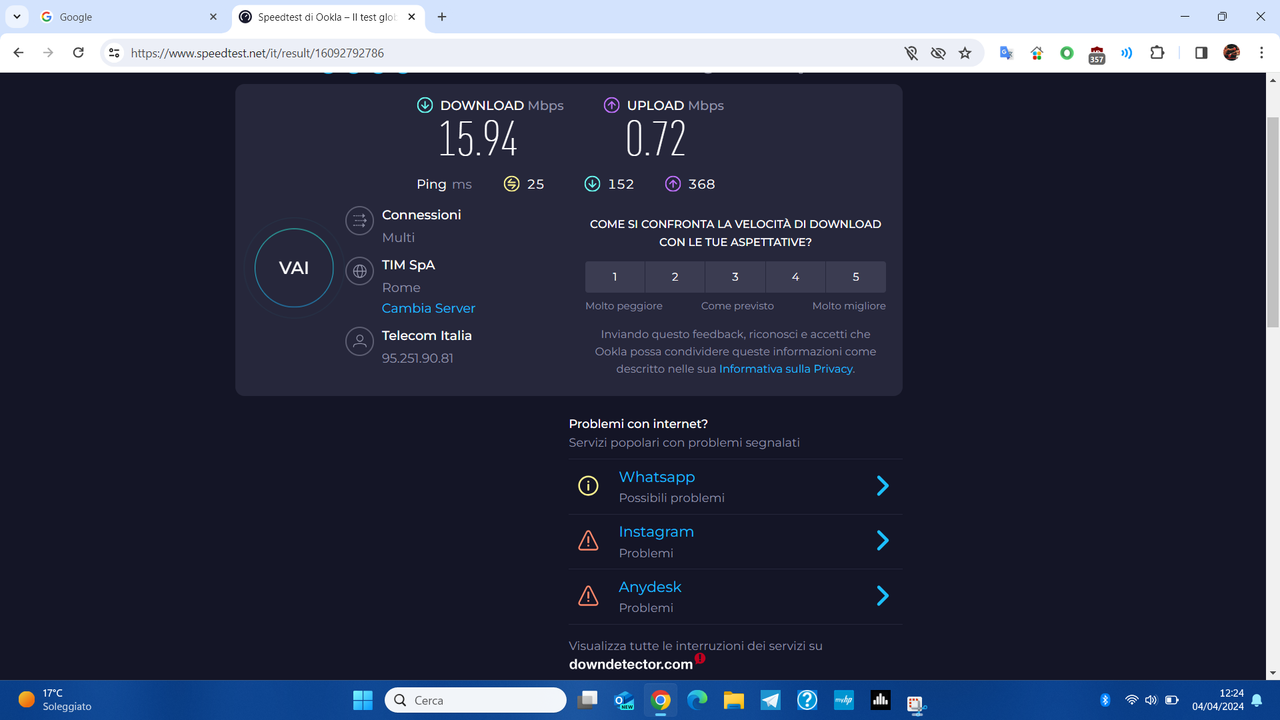The width and height of the screenshot is (1280, 720).
Task: Click the upload arrow icon next to UPLOAD
Action: [612, 105]
